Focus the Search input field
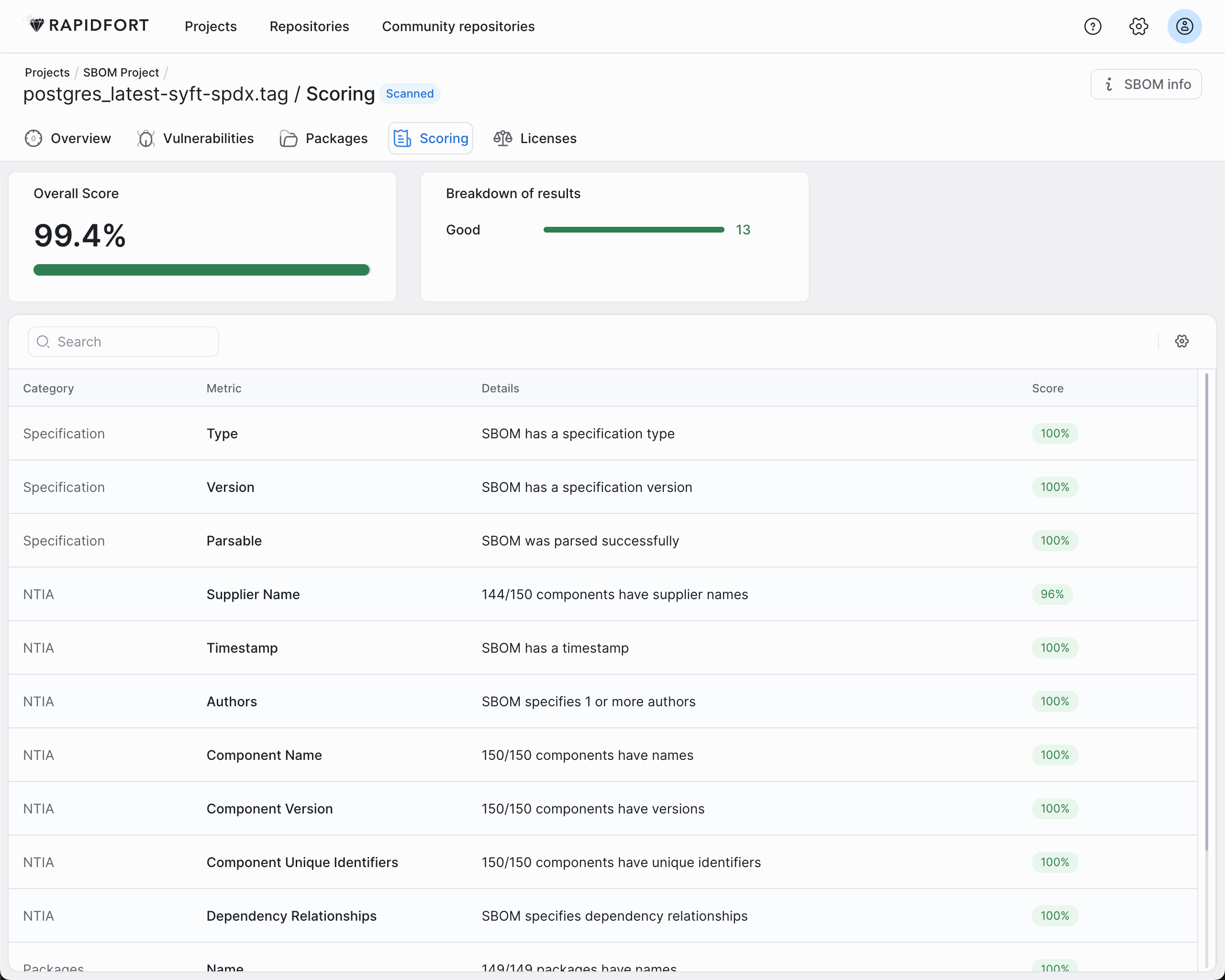The image size is (1225, 980). coord(123,342)
